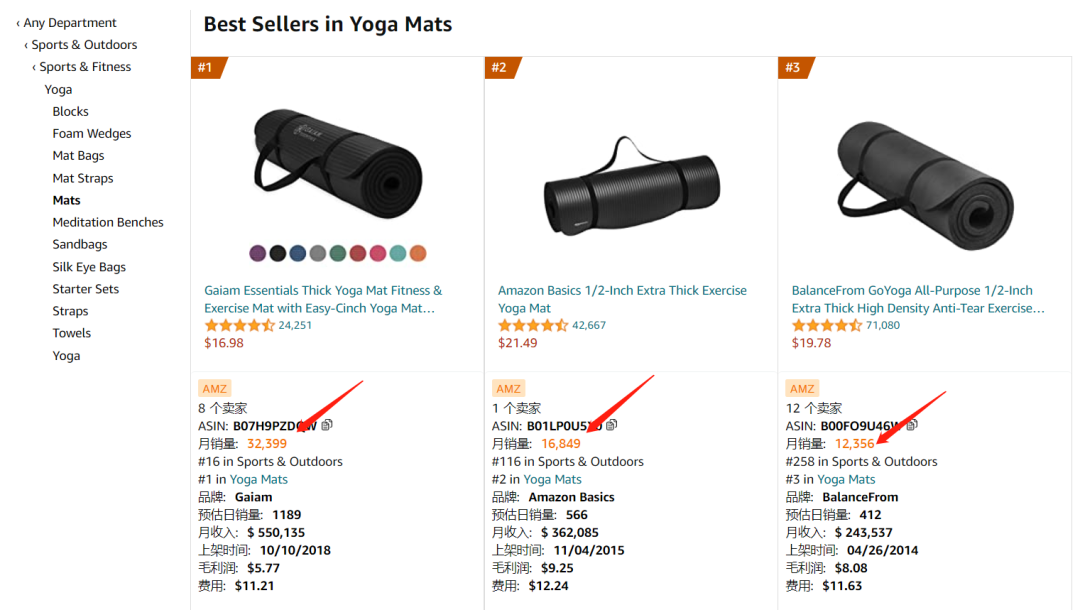Copy ASIN of the Gaiam yoga mat
The height and width of the screenshot is (610, 1080).
click(x=327, y=425)
